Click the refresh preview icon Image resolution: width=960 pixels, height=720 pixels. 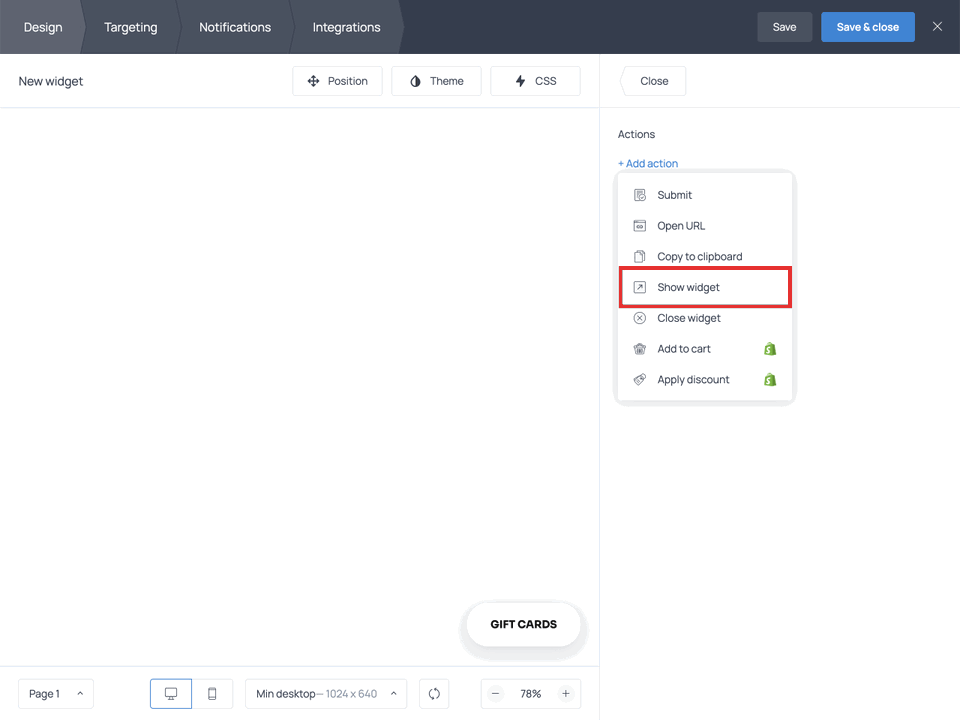pos(433,693)
